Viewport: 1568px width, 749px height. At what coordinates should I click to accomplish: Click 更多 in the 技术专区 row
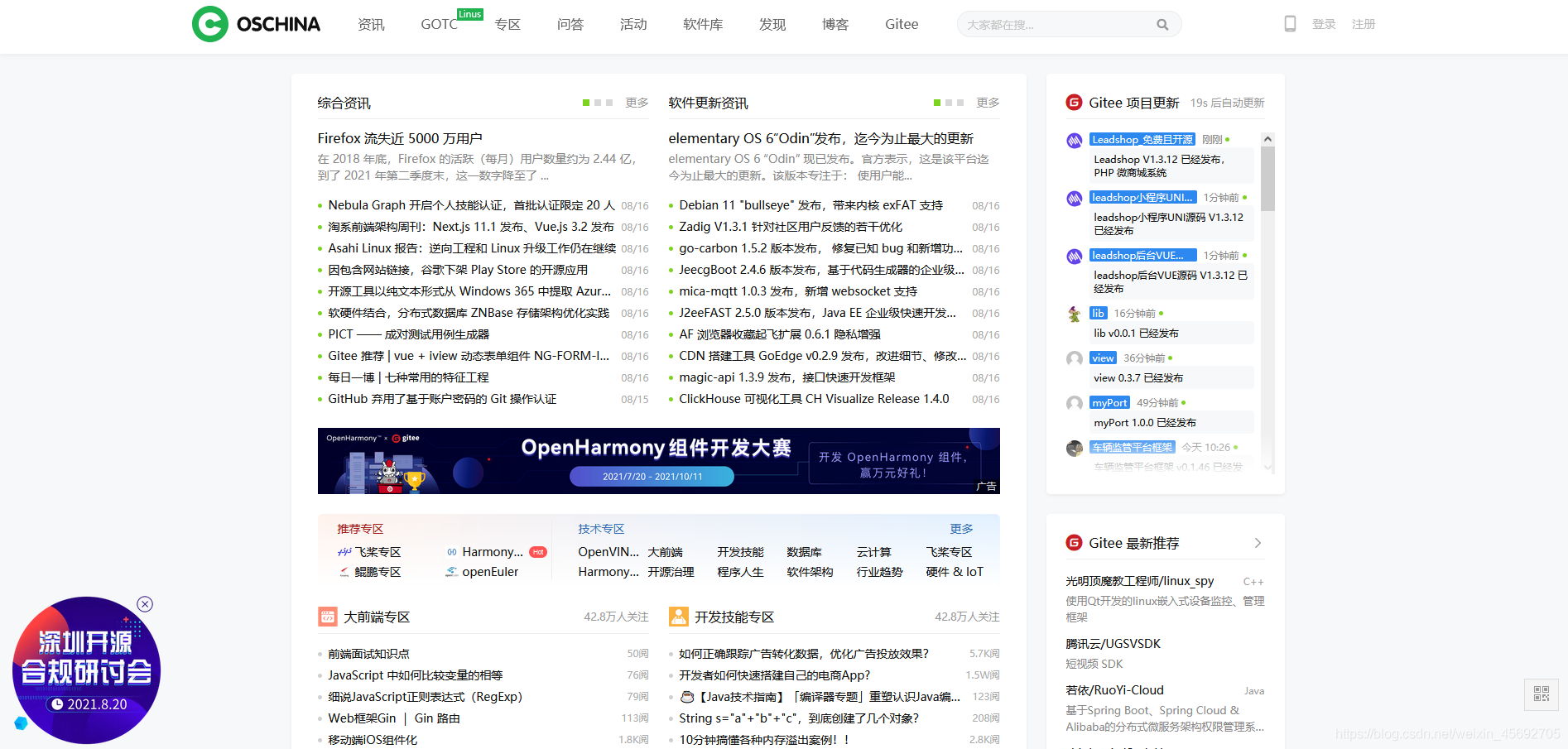[x=961, y=529]
